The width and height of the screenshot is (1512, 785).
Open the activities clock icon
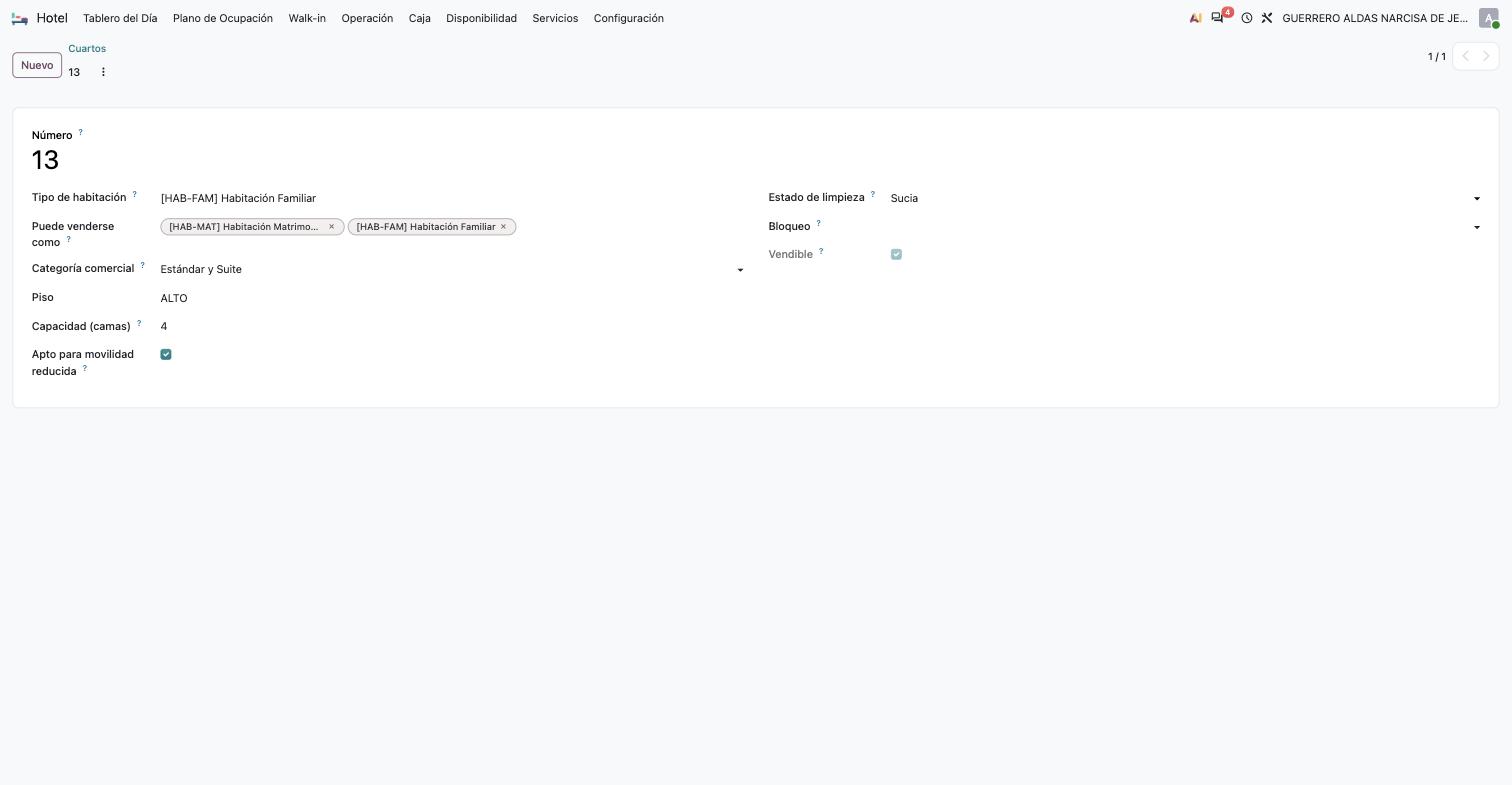[x=1247, y=18]
